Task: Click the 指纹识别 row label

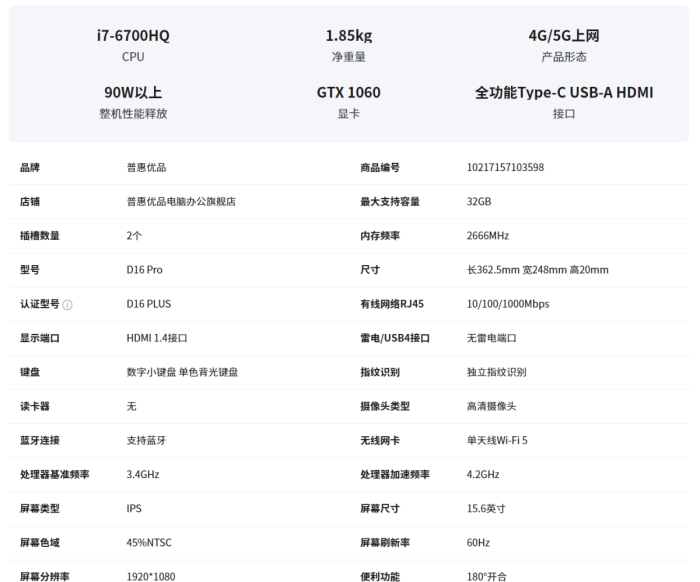Action: [380, 372]
